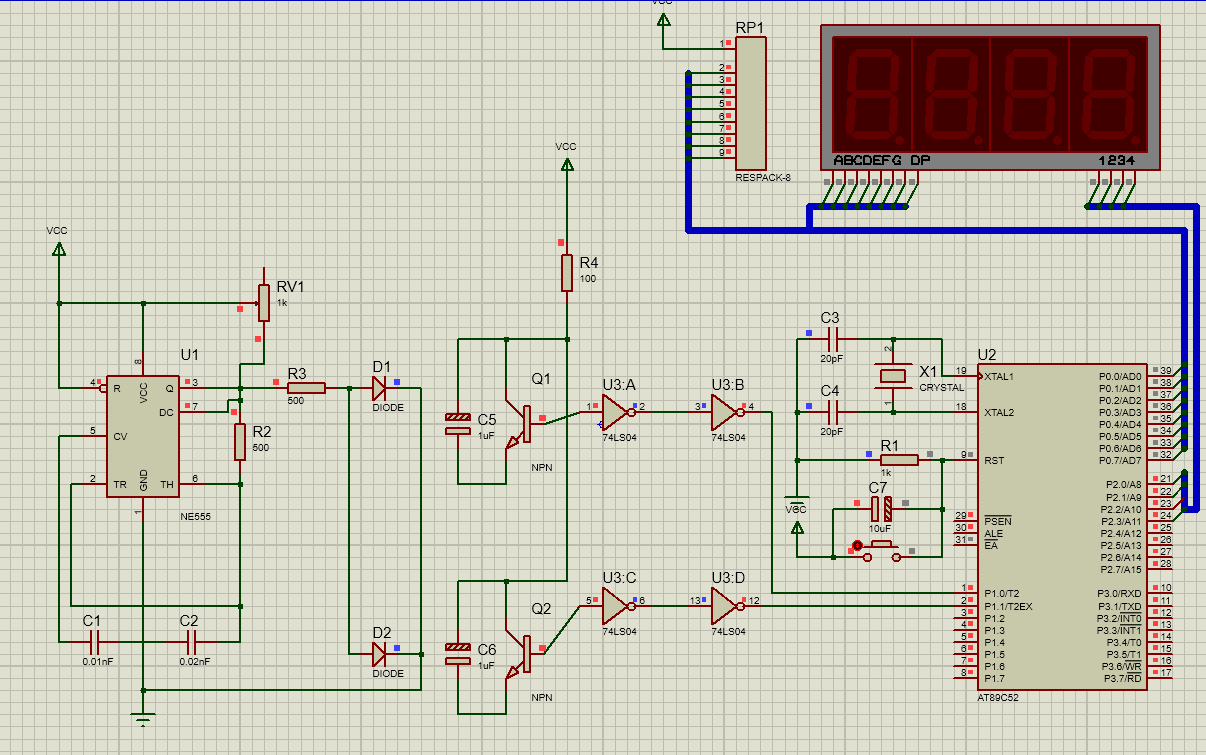Image resolution: width=1206 pixels, height=755 pixels.
Task: Select capacitor C3 symbol
Action: [x=831, y=339]
